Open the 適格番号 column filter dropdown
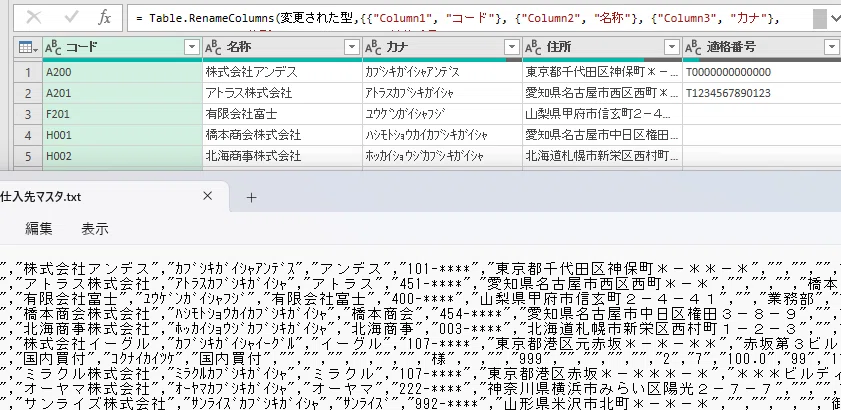 (832, 47)
